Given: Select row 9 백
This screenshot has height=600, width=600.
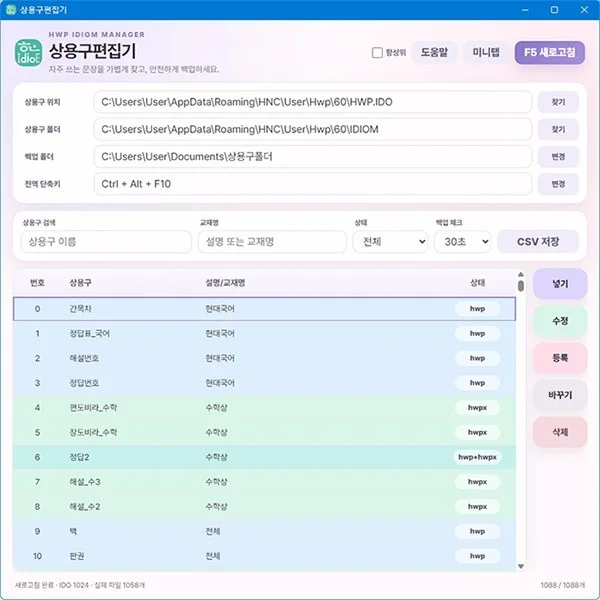Looking at the screenshot, I should click(264, 531).
